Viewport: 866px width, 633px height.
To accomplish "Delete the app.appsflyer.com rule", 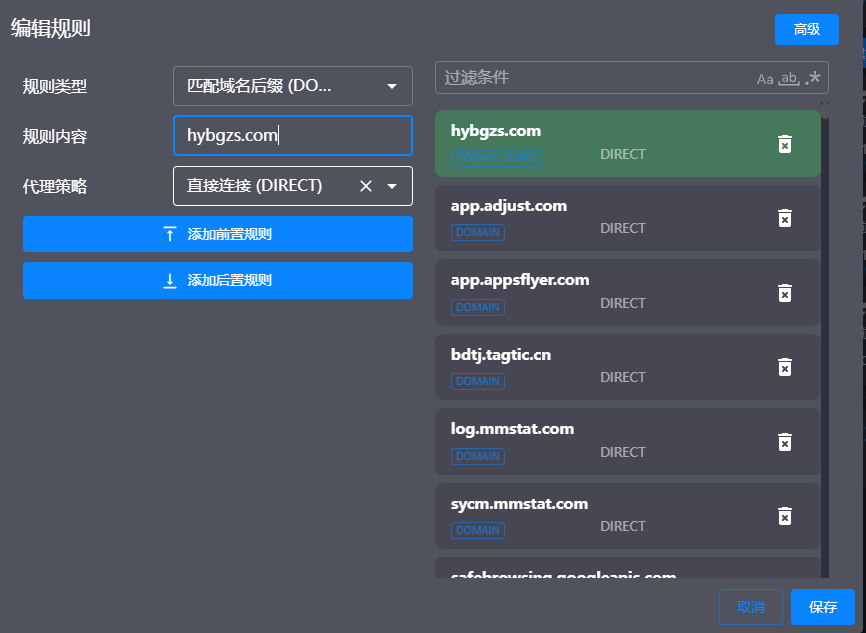I will tap(785, 293).
